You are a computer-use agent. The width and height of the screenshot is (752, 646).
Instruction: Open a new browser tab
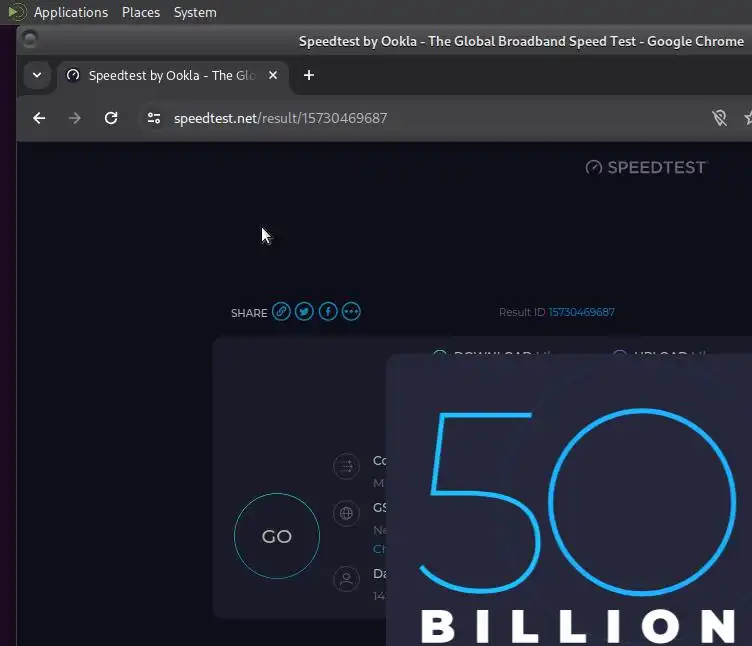(309, 75)
